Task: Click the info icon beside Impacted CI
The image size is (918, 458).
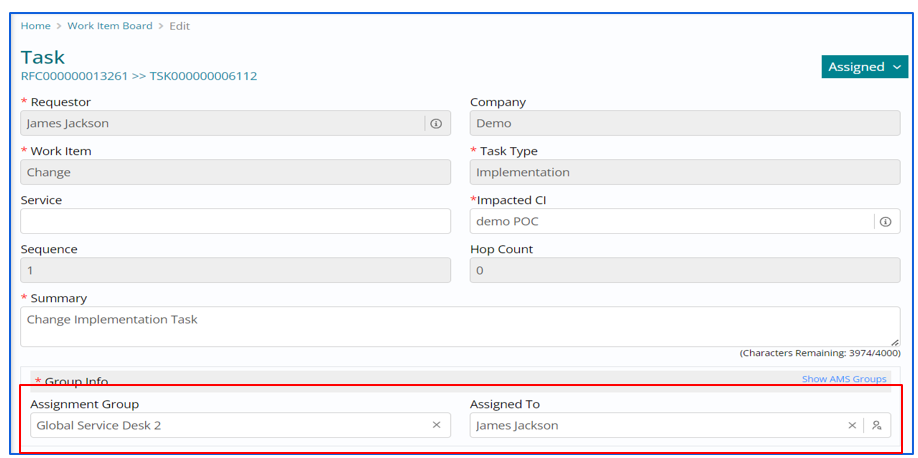Action: pos(885,222)
